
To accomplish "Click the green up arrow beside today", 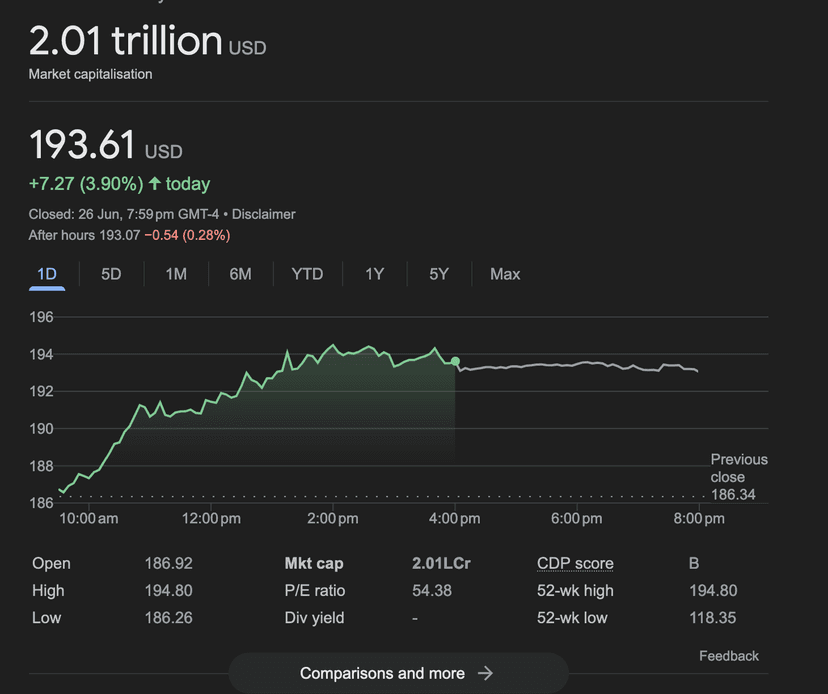I will [154, 184].
